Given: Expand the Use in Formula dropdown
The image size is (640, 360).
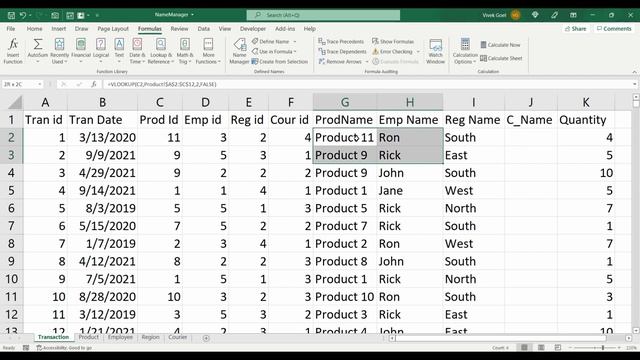Looking at the screenshot, I should click(295, 52).
